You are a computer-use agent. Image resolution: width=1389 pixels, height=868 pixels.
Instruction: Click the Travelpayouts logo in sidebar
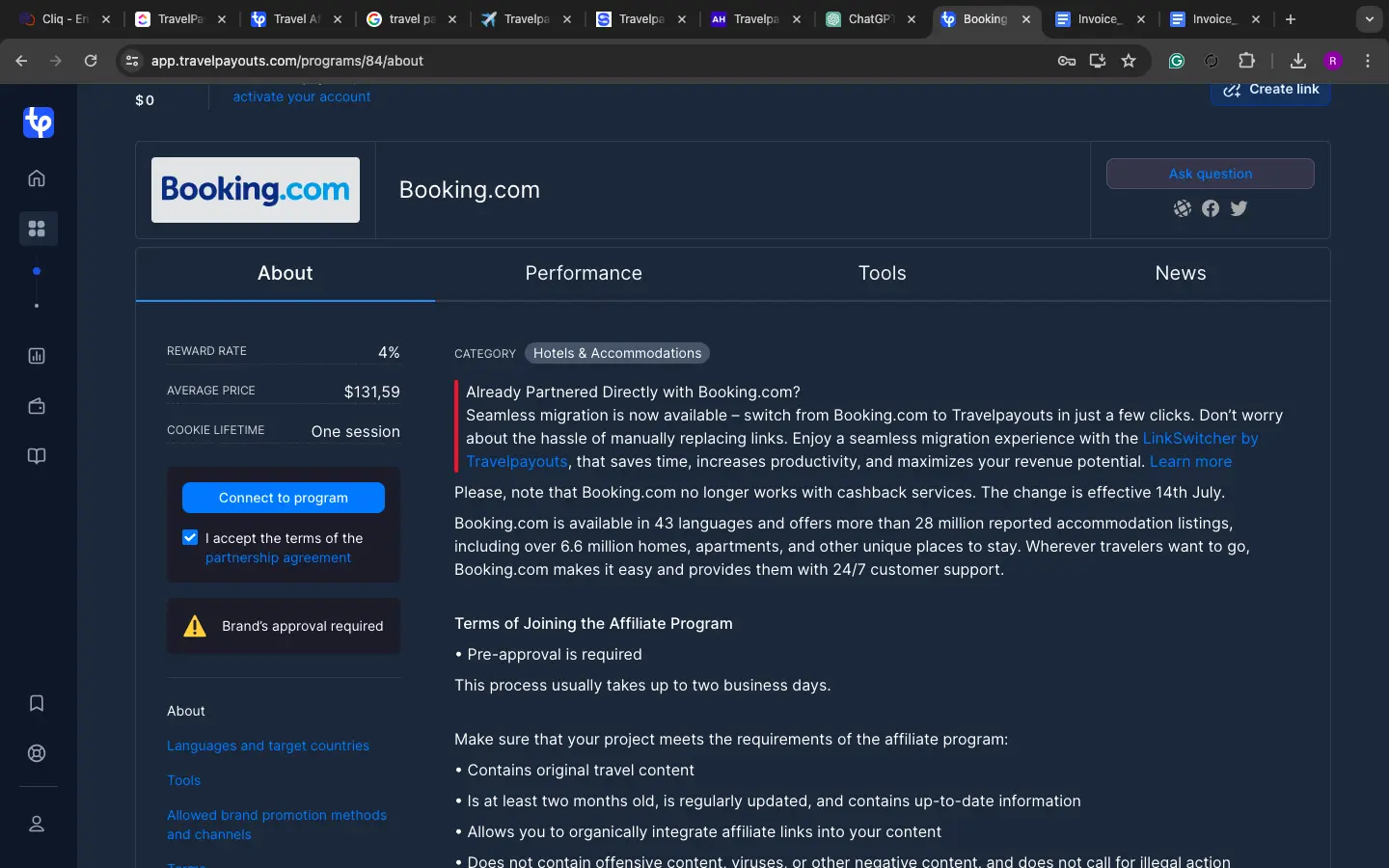(x=39, y=122)
